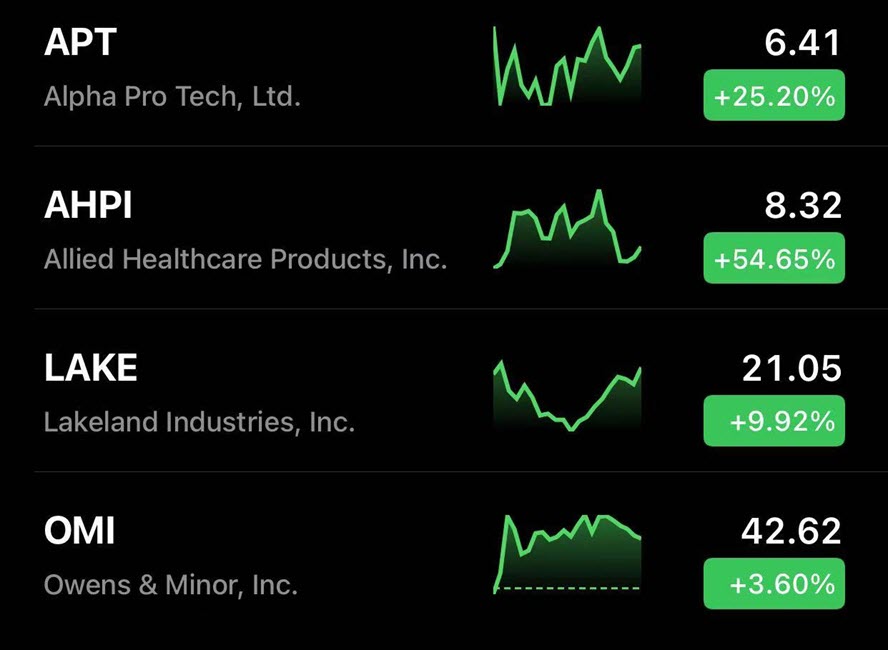Screen dimensions: 888x650
Task: Select Owens & Minor, Inc. name
Action: [x=170, y=584]
